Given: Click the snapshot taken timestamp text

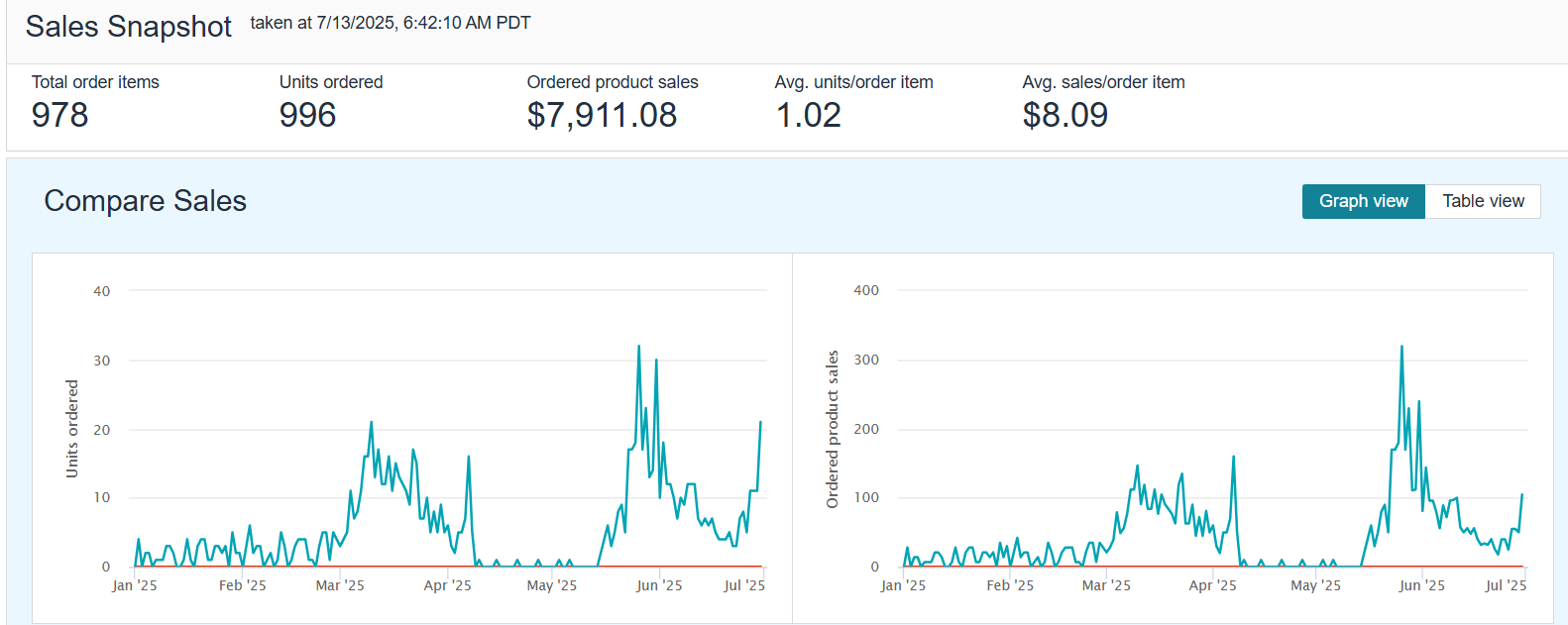Looking at the screenshot, I should pos(390,23).
